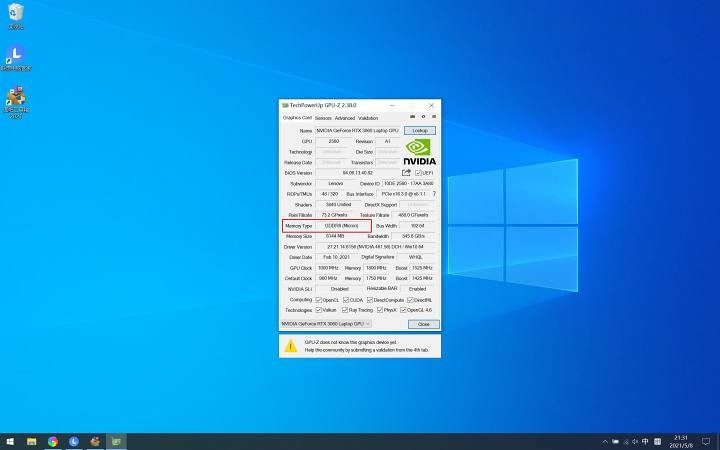Screen dimensions: 720x450
Task: Open Google Chrome from the taskbar
Action: [x=53, y=442]
